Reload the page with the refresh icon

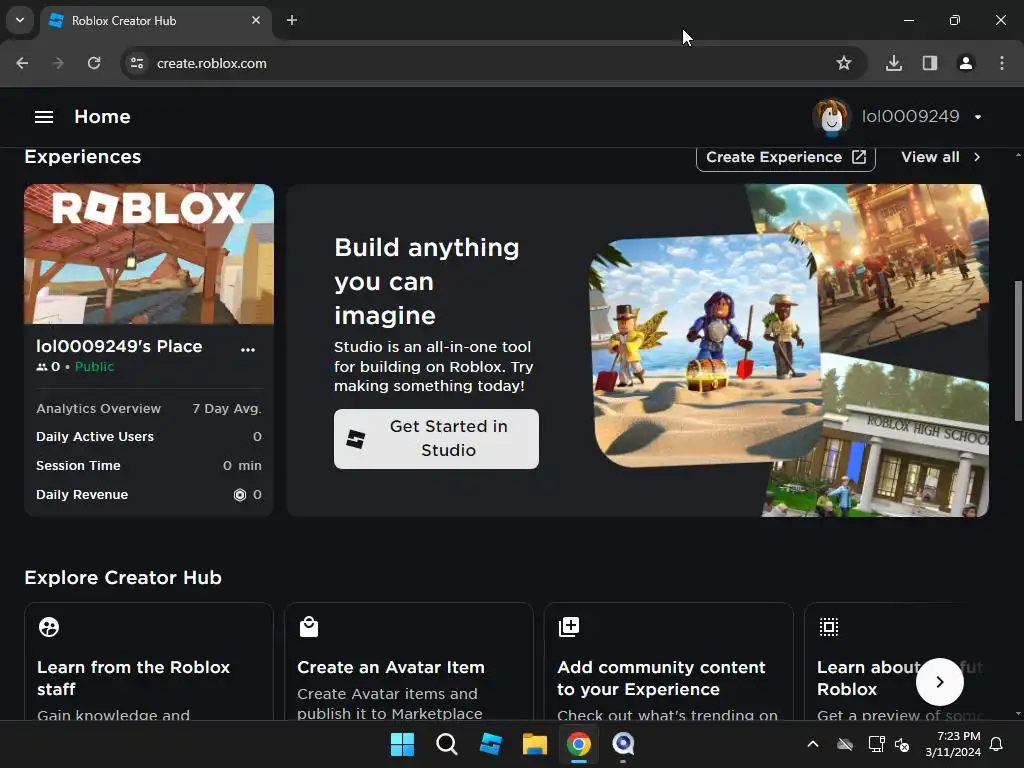tap(94, 63)
